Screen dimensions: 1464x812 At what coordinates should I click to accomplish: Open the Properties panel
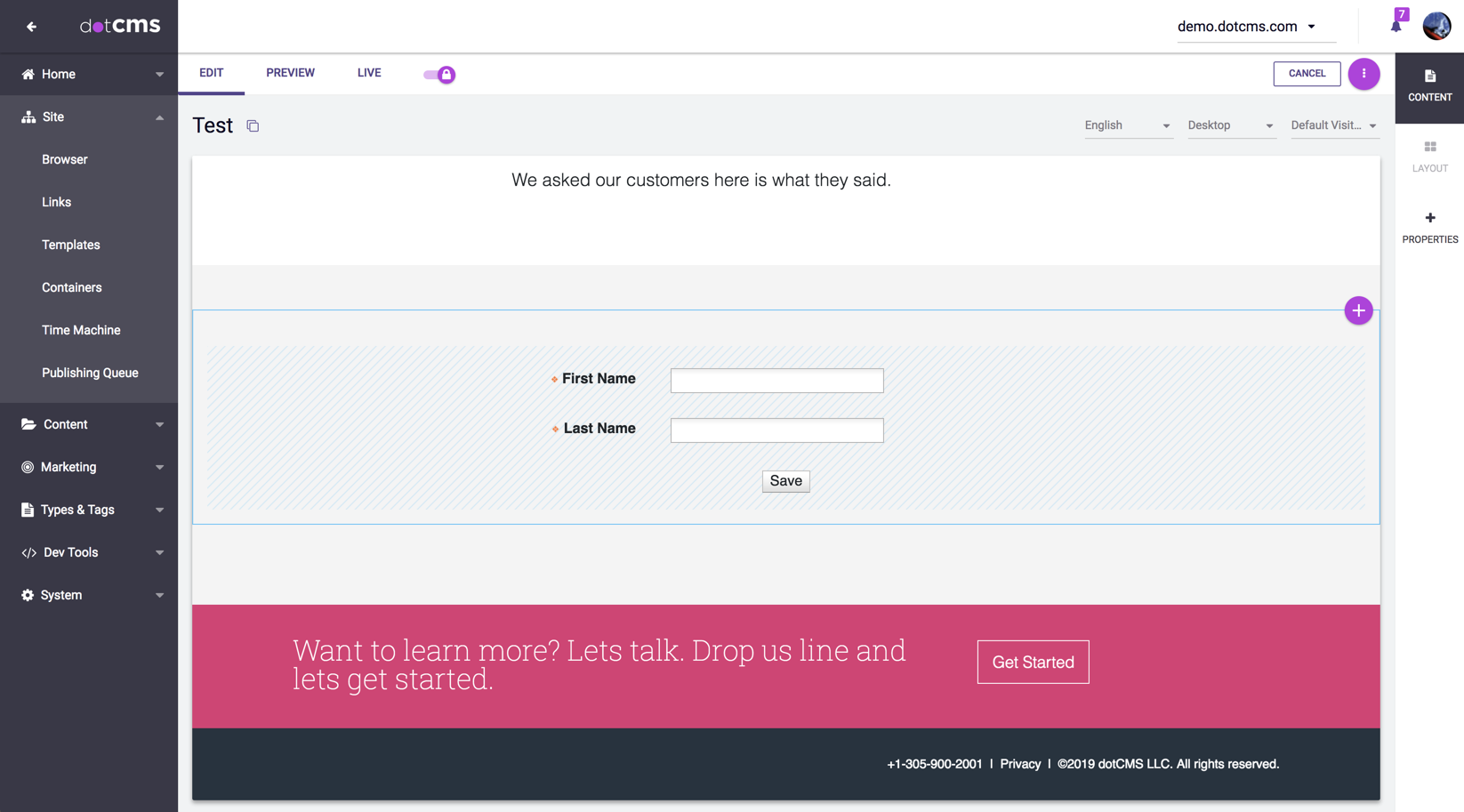click(1429, 227)
